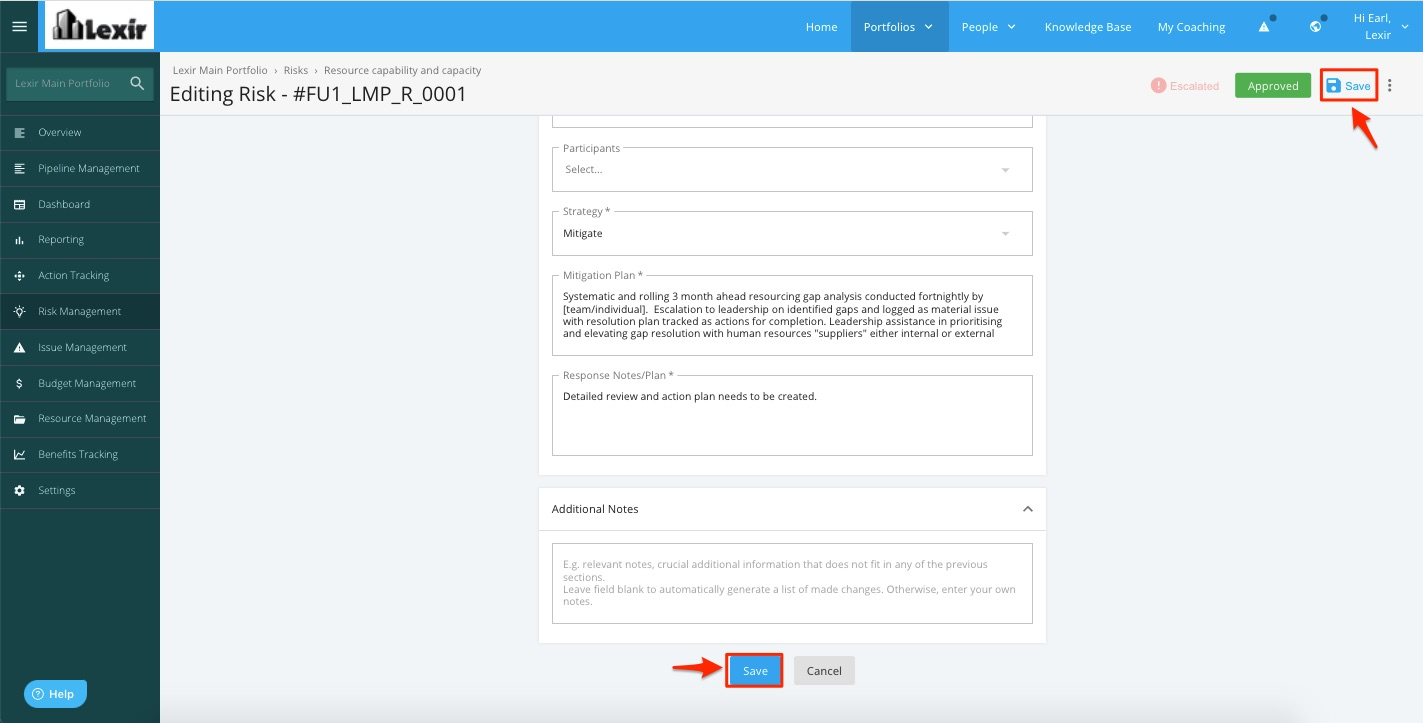The image size is (1423, 723).
Task: Click into the Response Notes/Plan text area
Action: point(792,415)
